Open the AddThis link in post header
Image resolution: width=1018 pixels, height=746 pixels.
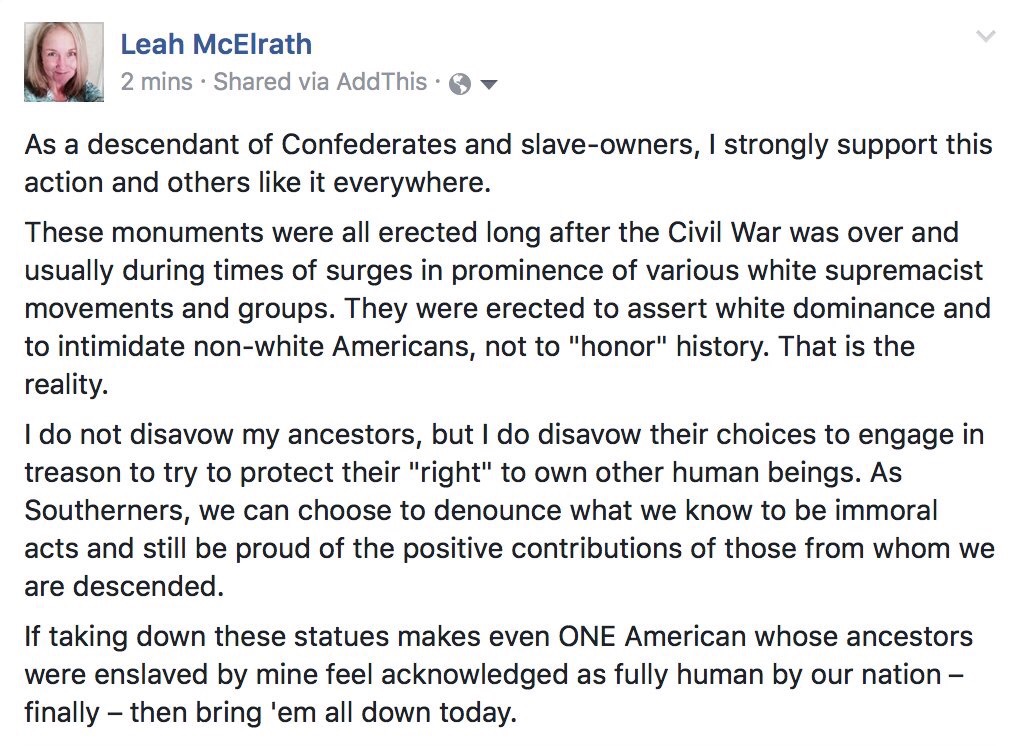[x=385, y=82]
